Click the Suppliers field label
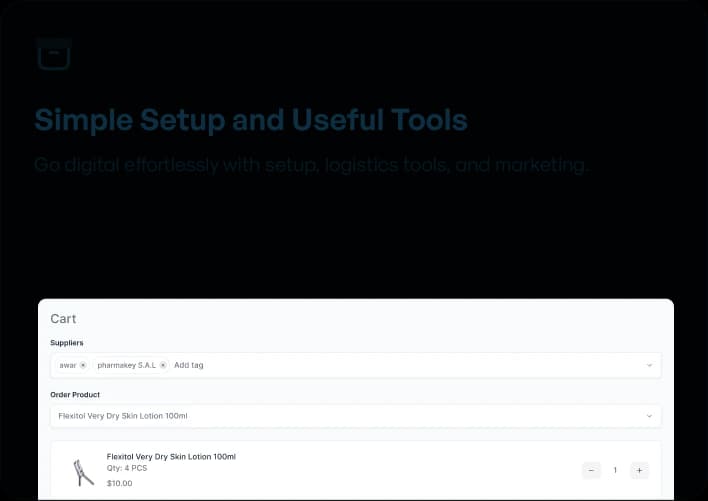The image size is (708, 501). [x=67, y=343]
